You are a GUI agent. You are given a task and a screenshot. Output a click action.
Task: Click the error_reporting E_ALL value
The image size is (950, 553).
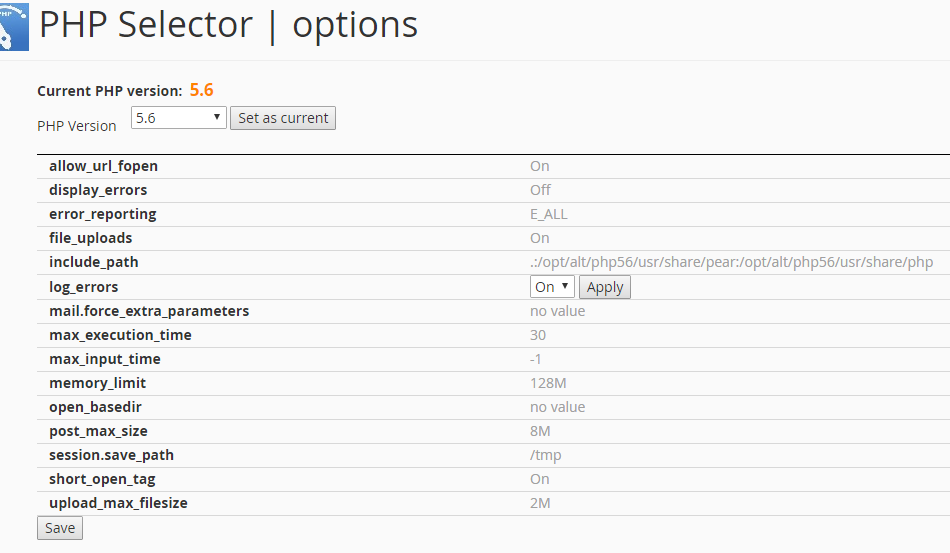[x=549, y=214]
